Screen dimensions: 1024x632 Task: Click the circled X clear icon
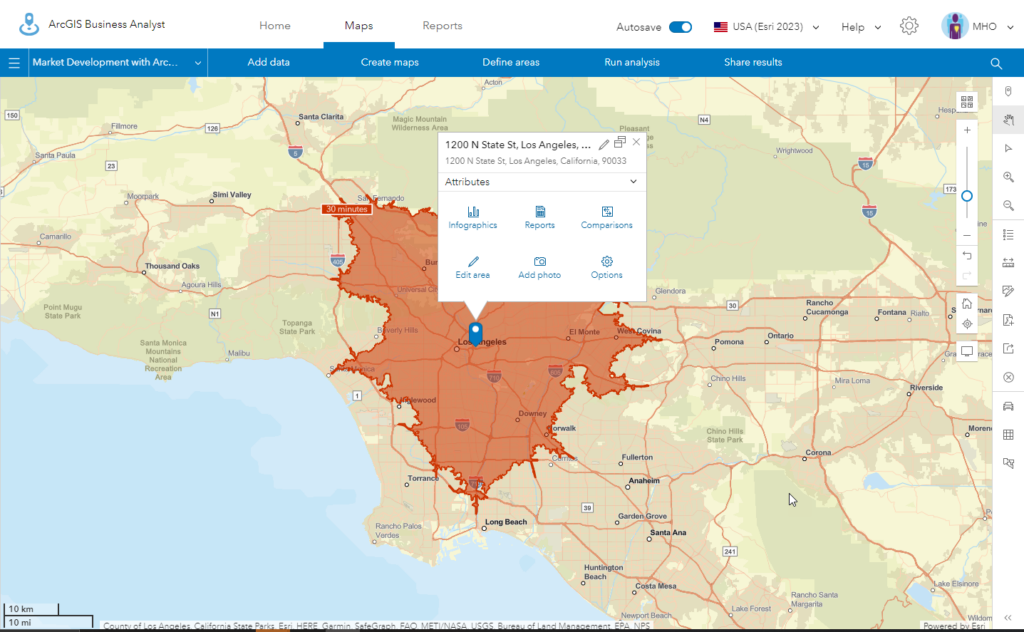point(1008,377)
